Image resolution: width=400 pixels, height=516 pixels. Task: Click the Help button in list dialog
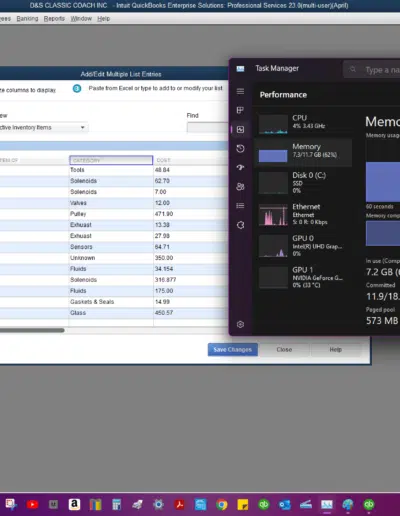[x=336, y=349]
